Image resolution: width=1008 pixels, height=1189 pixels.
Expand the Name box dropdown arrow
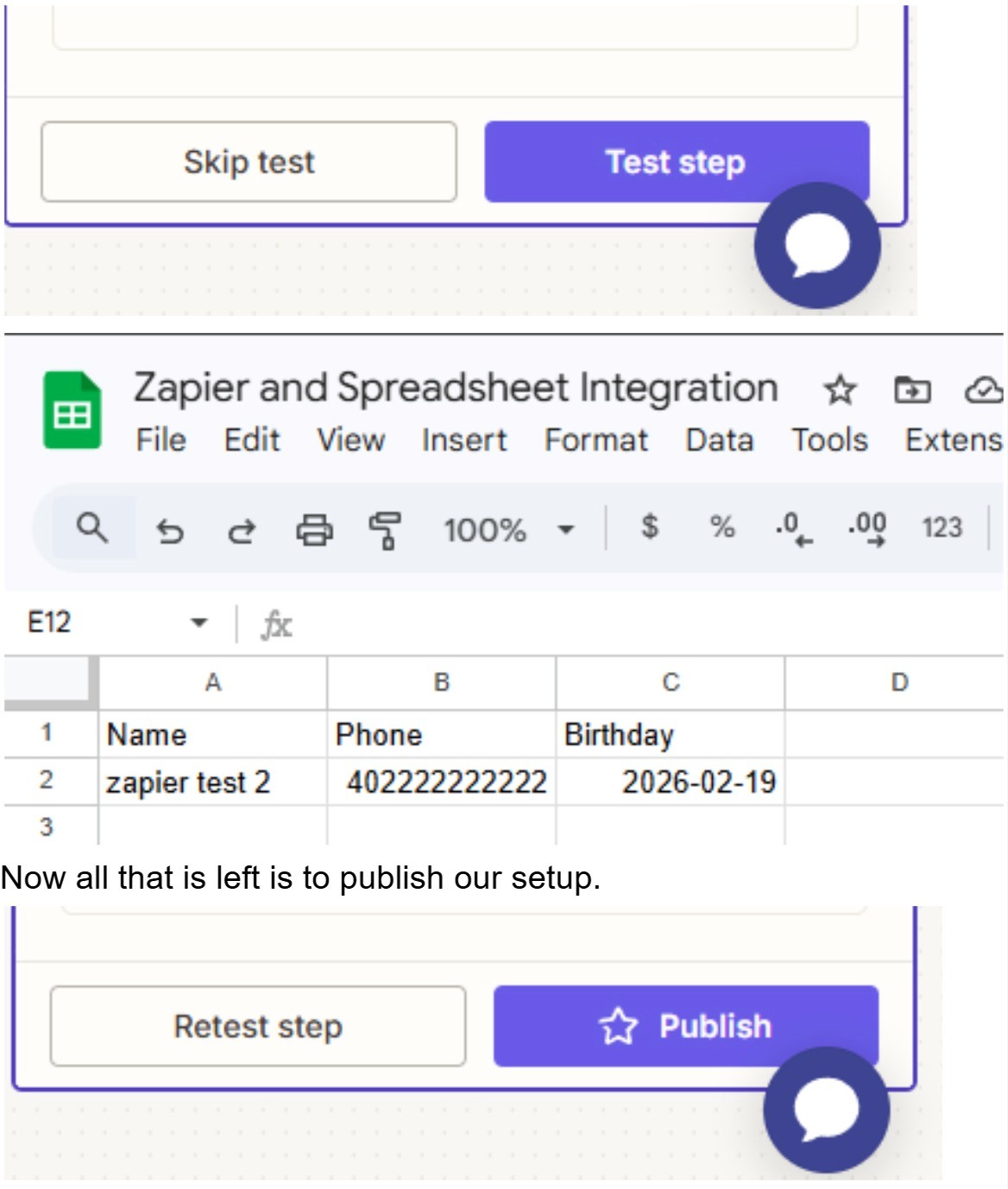199,622
